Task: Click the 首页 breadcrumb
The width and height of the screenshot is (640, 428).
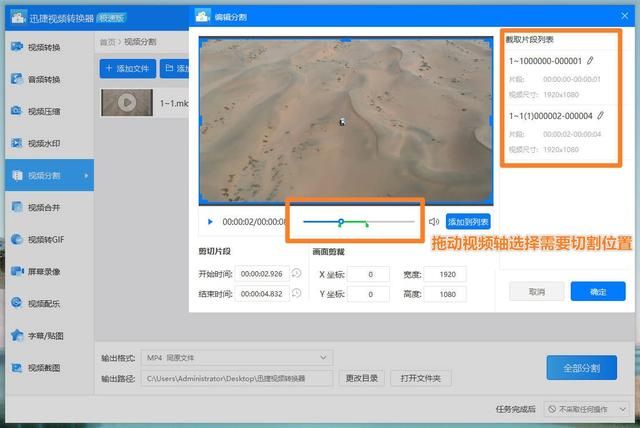Action: click(107, 42)
